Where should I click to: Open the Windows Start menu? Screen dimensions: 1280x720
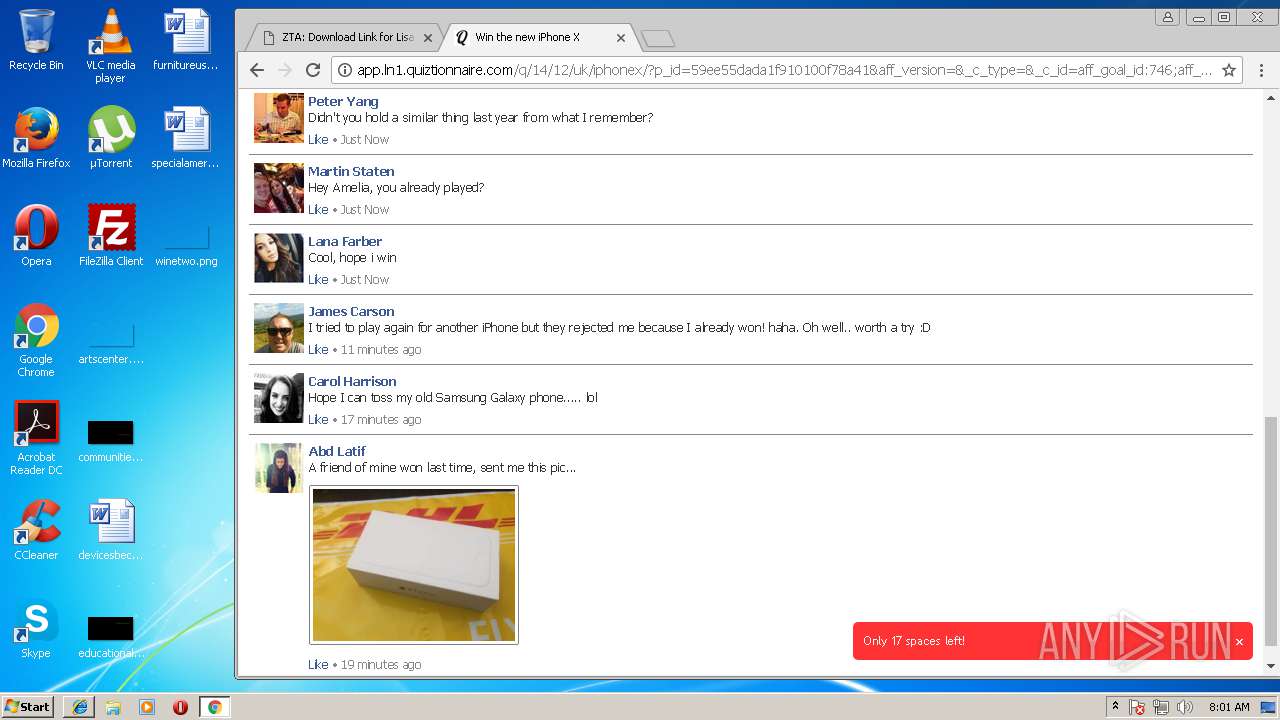[x=27, y=706]
